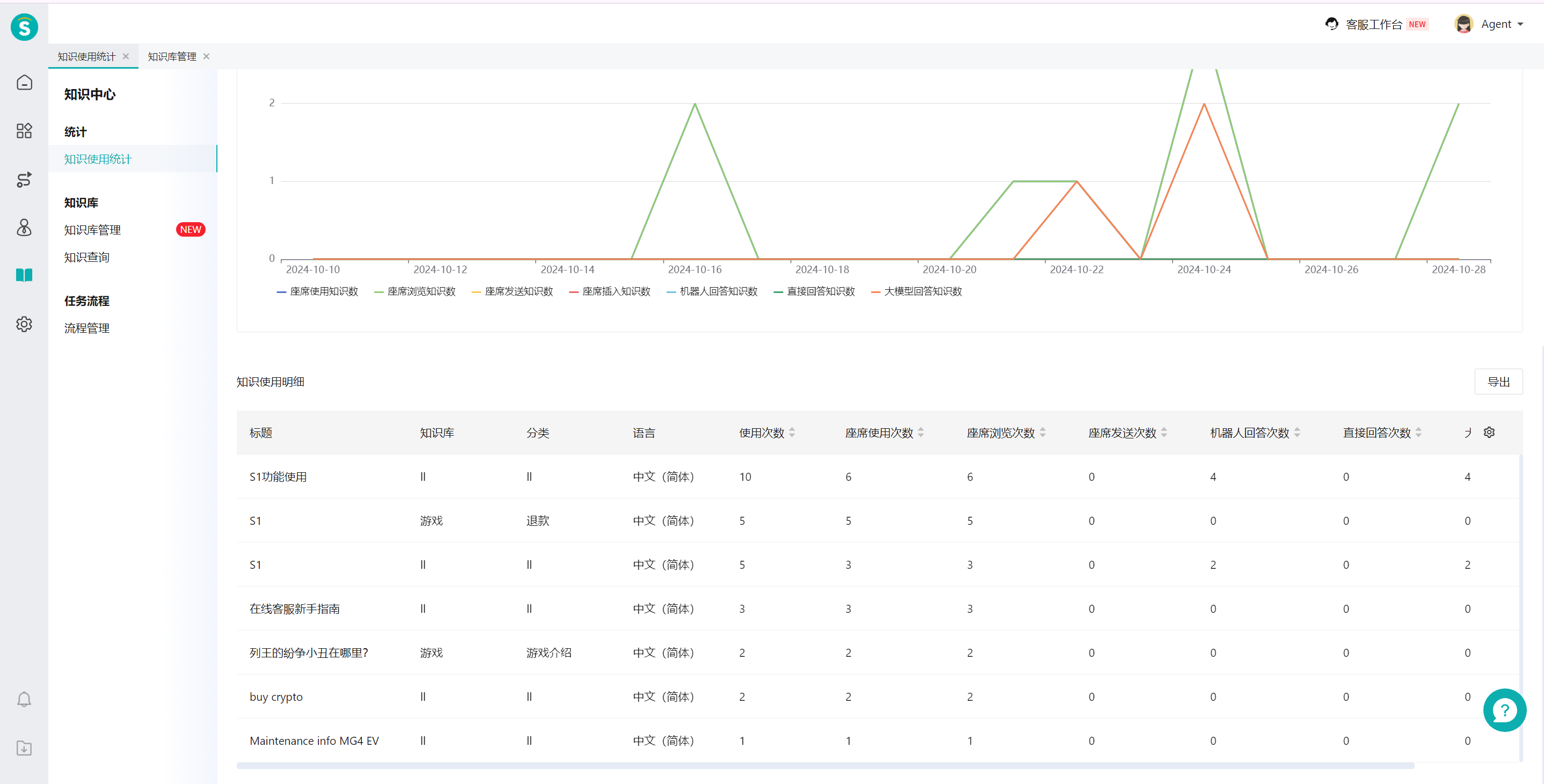The height and width of the screenshot is (784, 1544).
Task: Click the 游戏介绍 category cell
Action: [549, 653]
